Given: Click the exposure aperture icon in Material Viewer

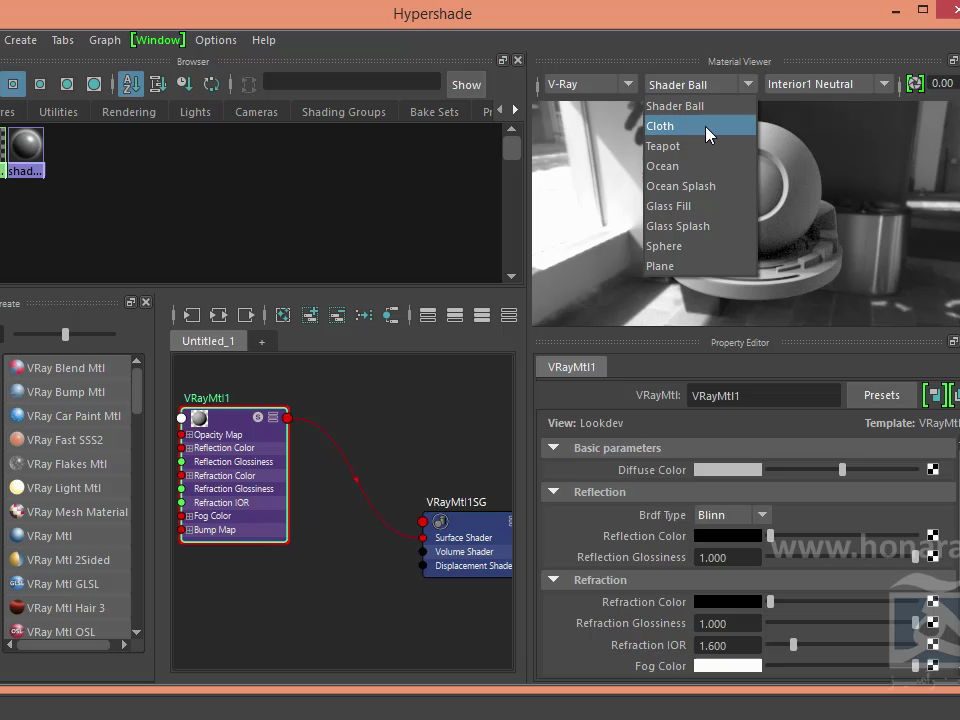Looking at the screenshot, I should (915, 84).
